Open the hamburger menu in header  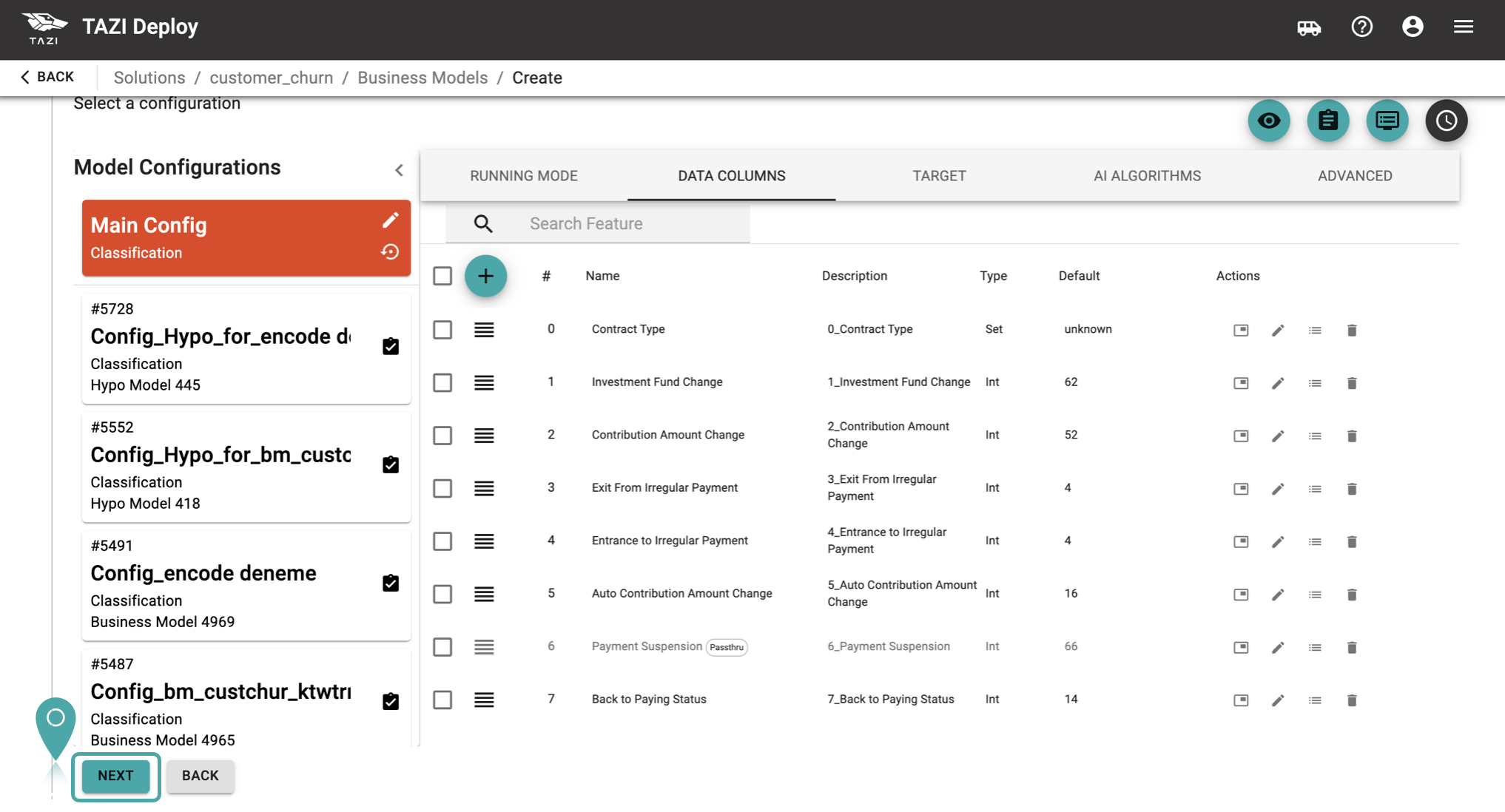(x=1463, y=27)
